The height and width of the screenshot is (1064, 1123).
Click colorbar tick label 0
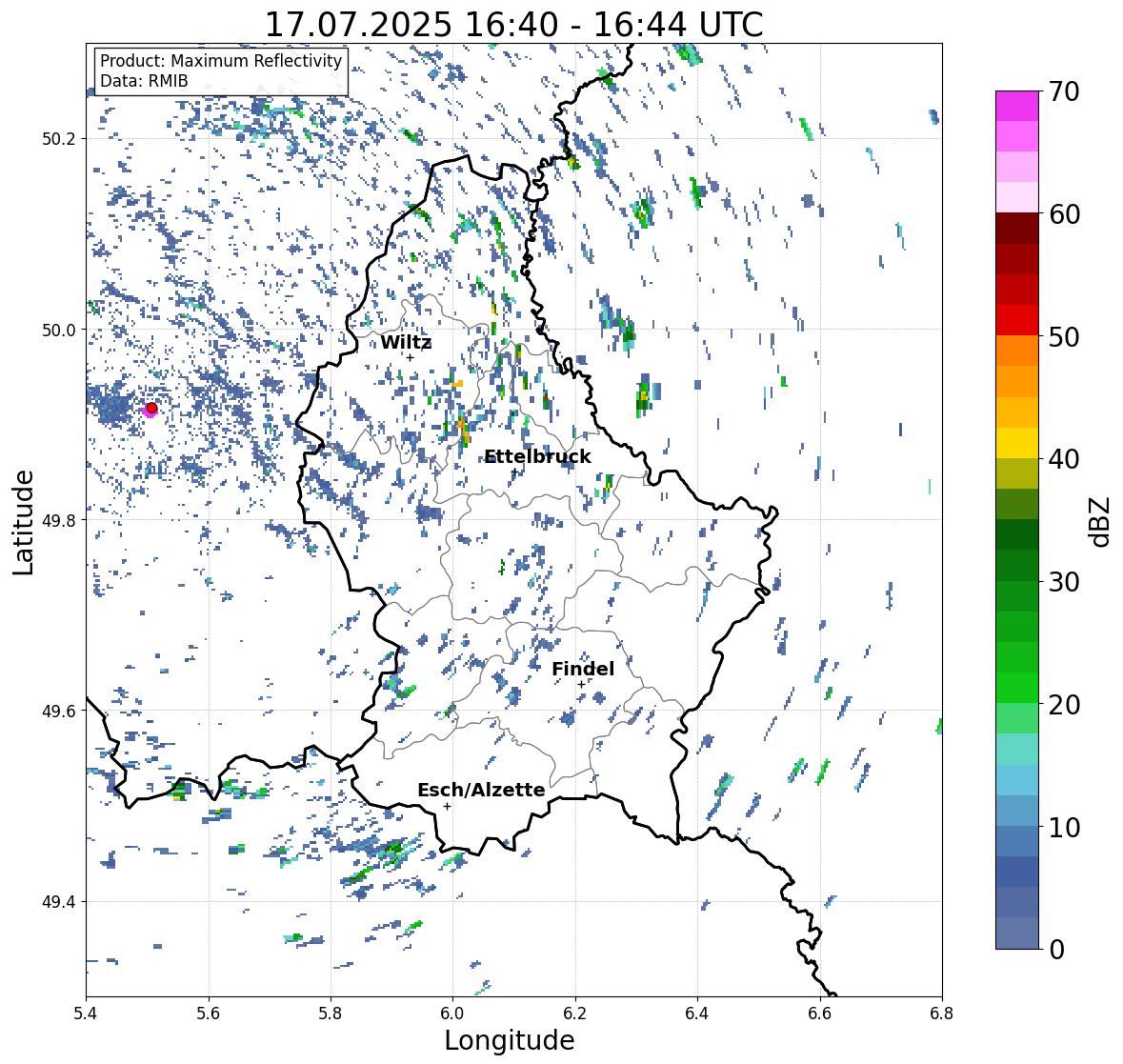(1057, 950)
